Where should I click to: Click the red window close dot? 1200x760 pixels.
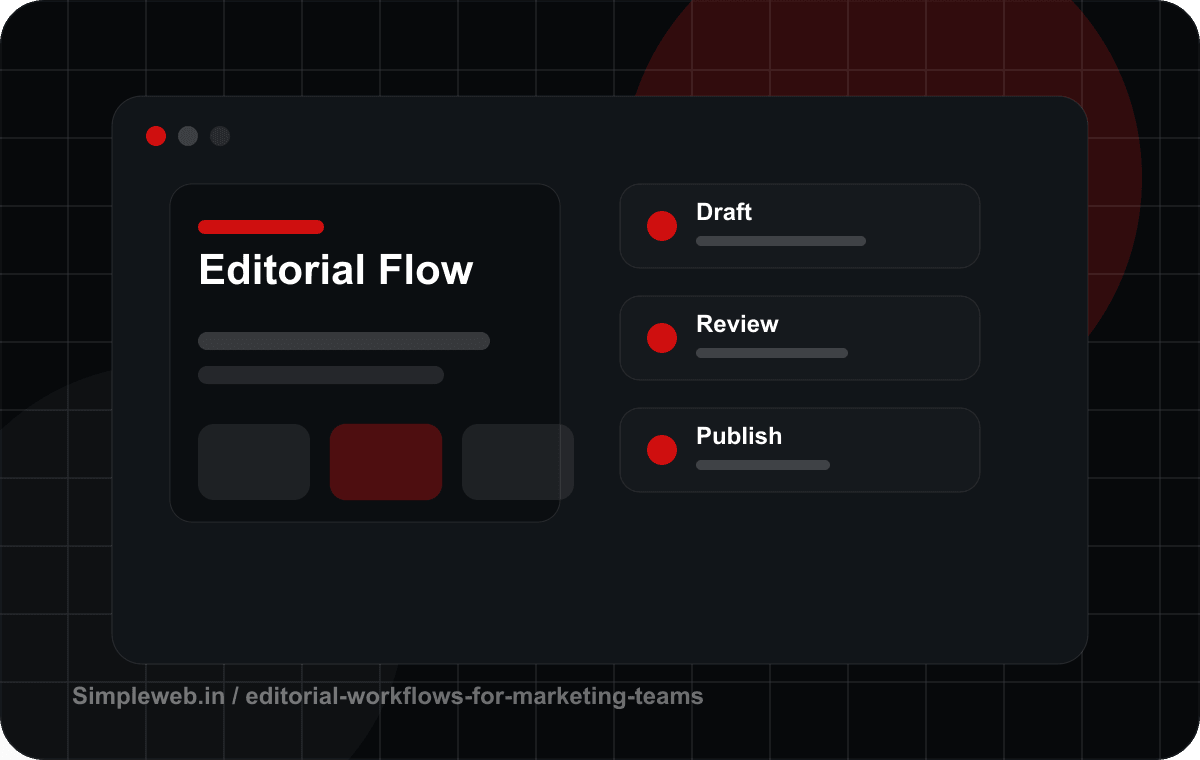point(156,136)
